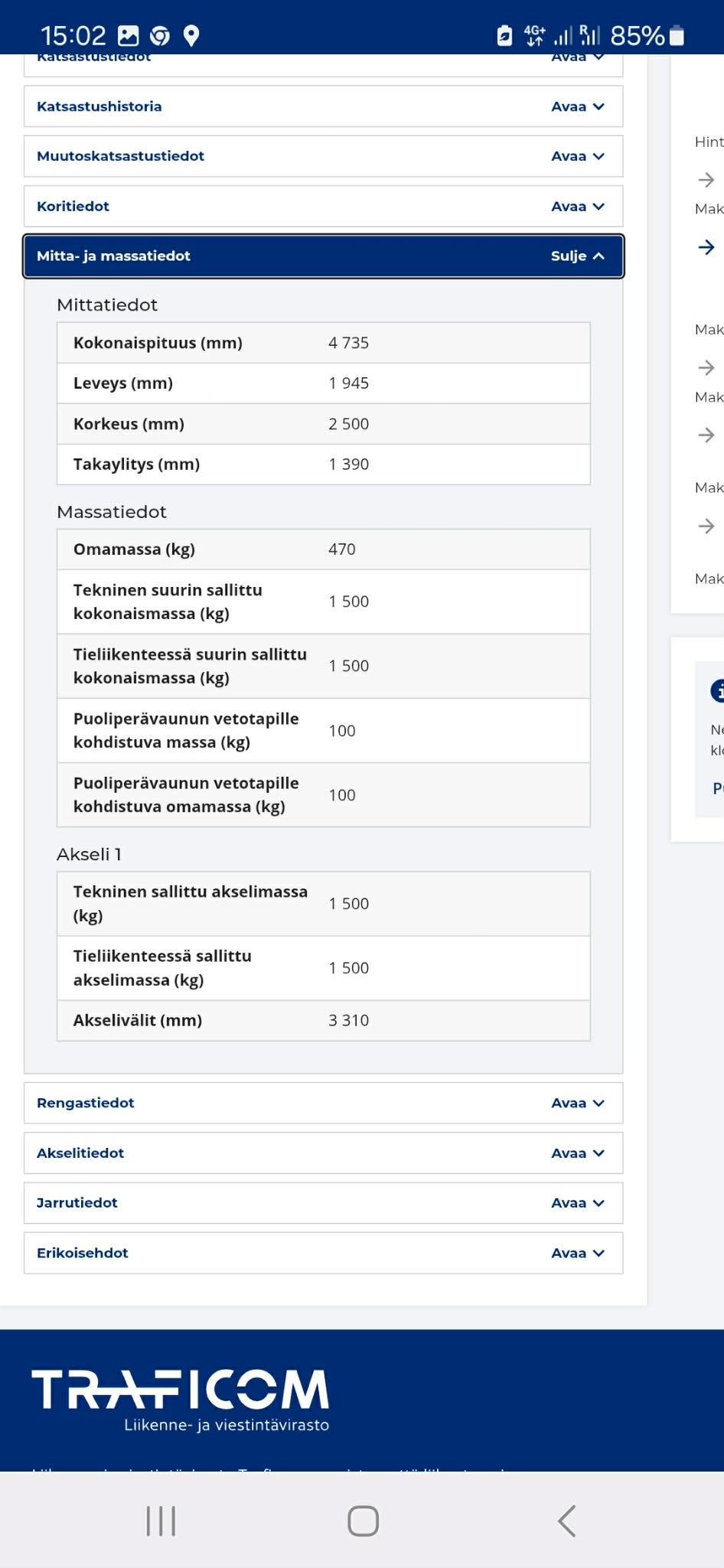Image resolution: width=724 pixels, height=1568 pixels.
Task: Click the Massatiedot heading
Action: coord(112,512)
